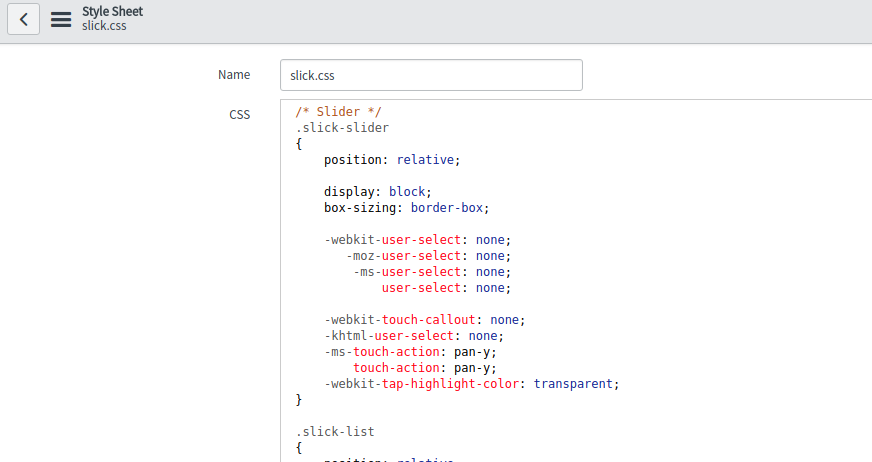Click the box-sizing: border-box line
Image resolution: width=872 pixels, height=462 pixels.
(x=407, y=208)
